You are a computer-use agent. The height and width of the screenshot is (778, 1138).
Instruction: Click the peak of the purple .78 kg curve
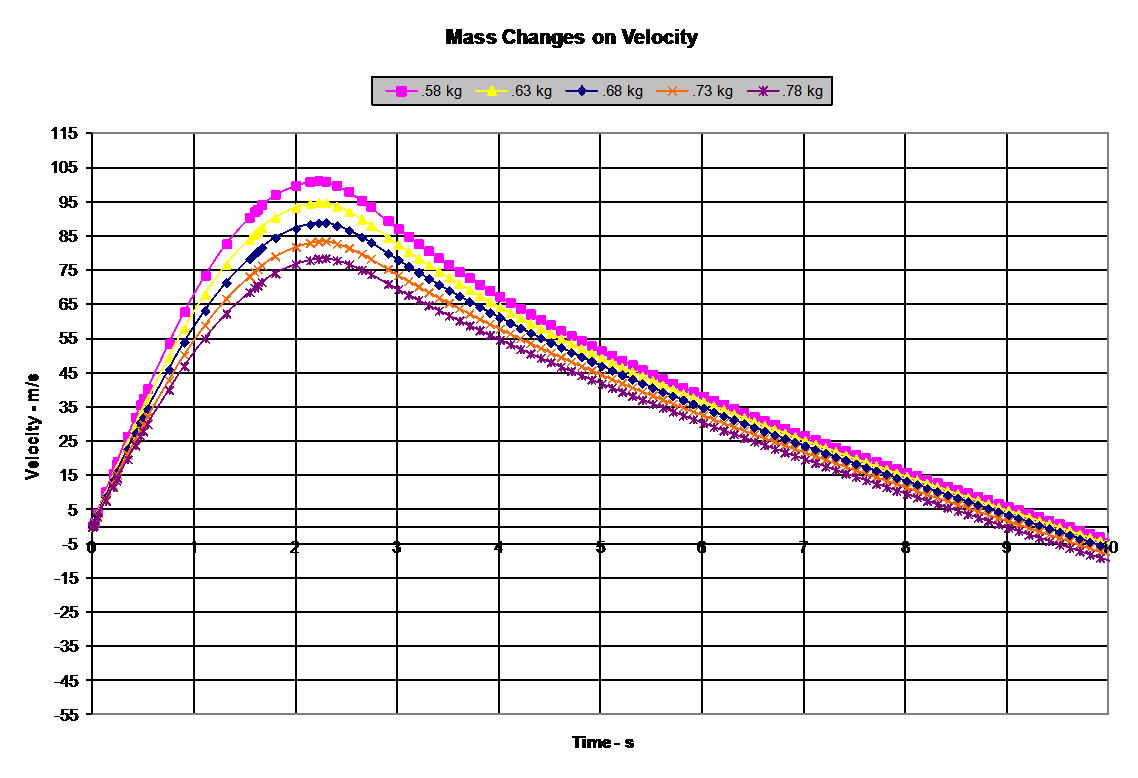pos(324,259)
